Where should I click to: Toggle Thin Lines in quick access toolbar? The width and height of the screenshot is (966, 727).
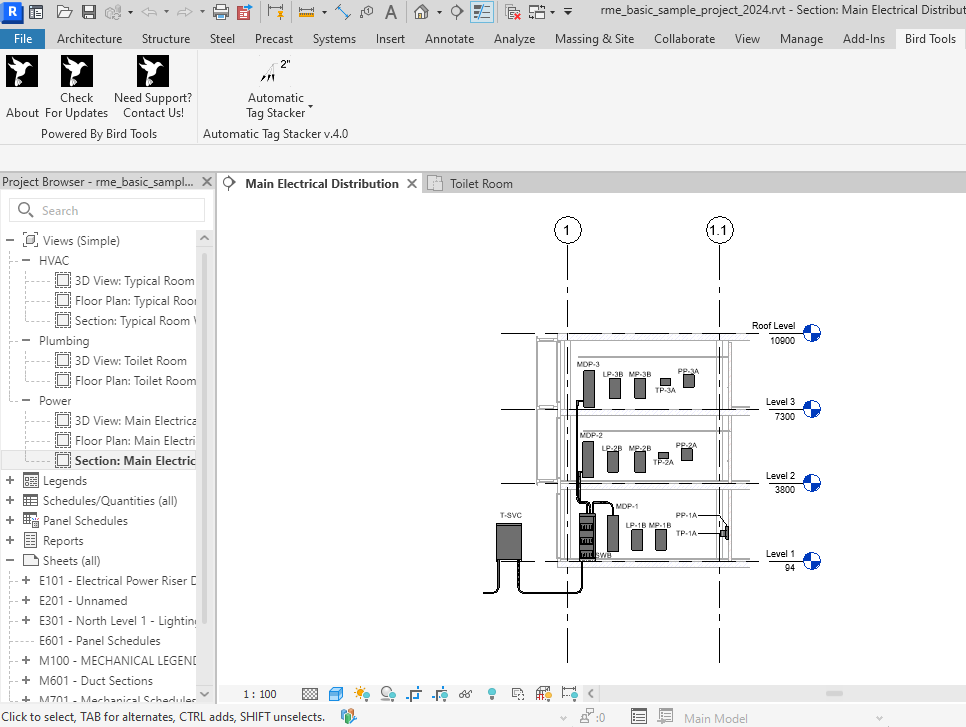click(482, 12)
